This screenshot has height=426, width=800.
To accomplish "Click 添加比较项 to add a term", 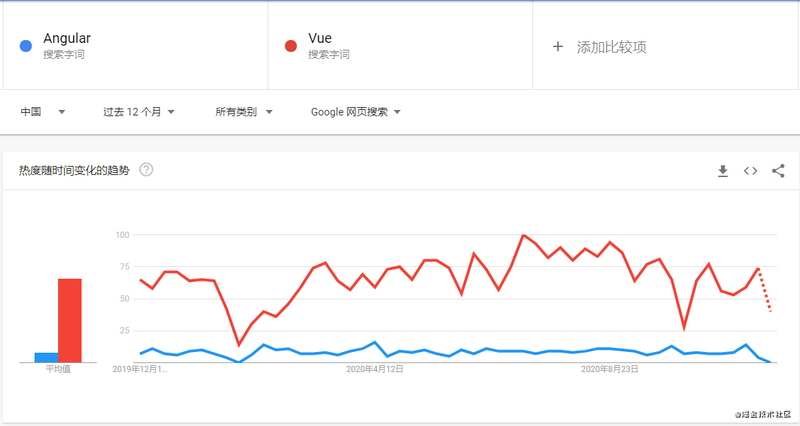I will click(611, 47).
